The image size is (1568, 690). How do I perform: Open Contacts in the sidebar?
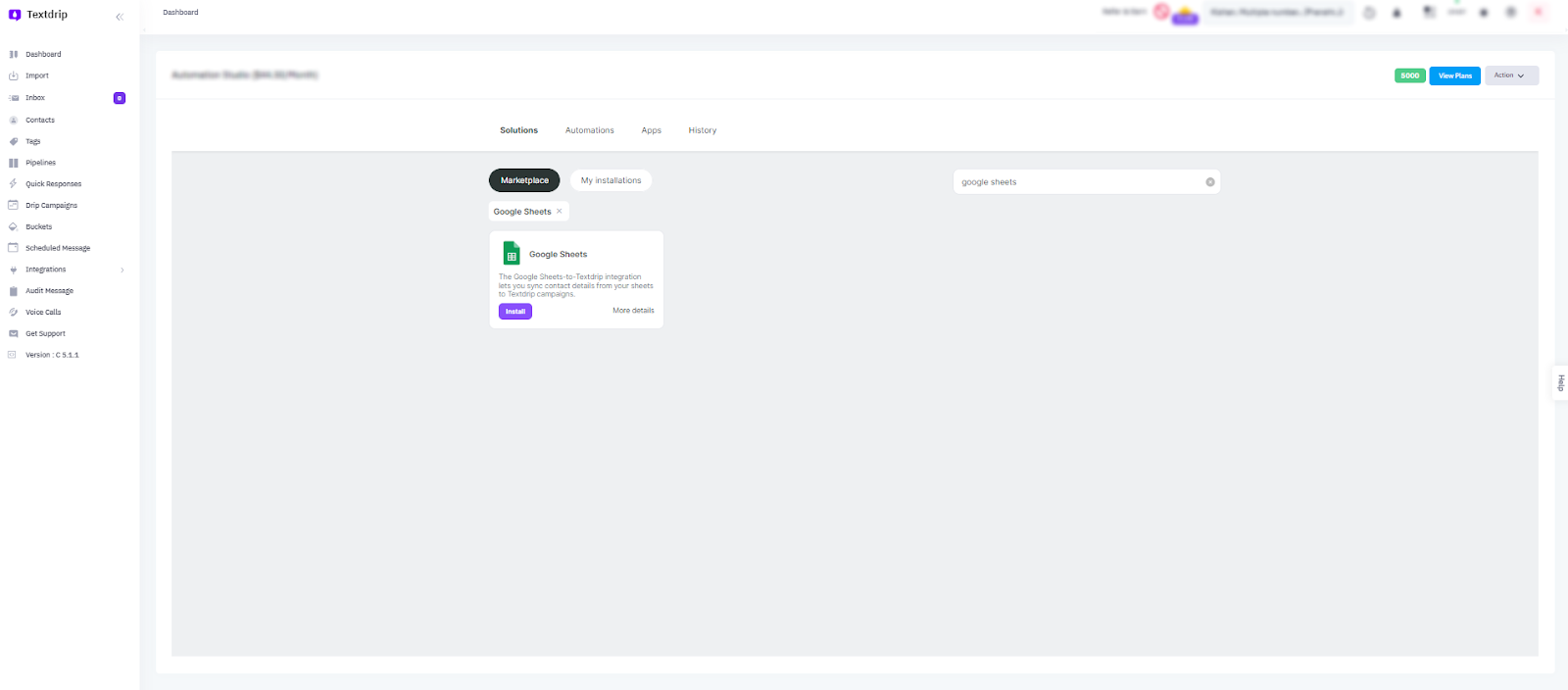(40, 120)
